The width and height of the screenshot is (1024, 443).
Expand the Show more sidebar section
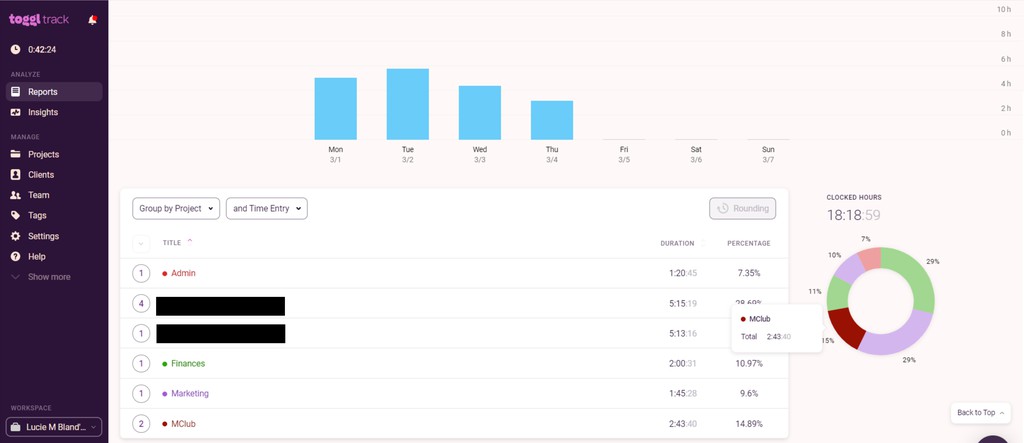41,277
